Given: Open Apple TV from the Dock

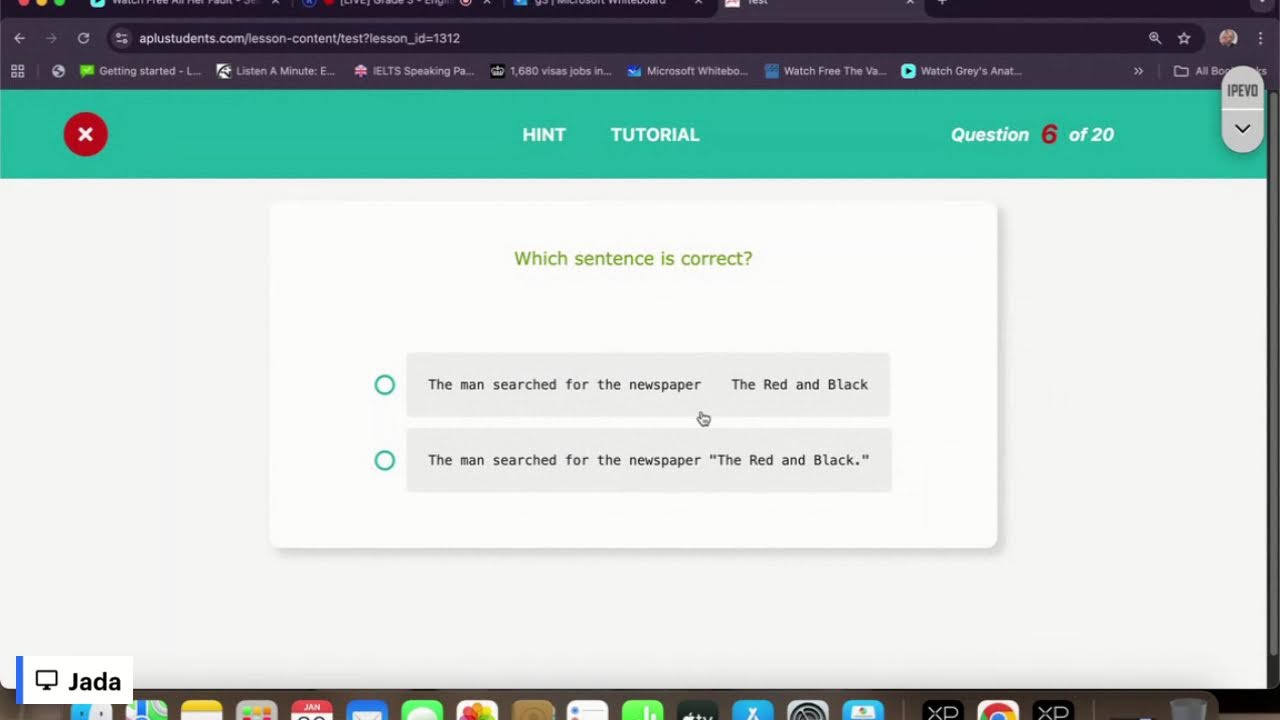Looking at the screenshot, I should click(x=697, y=711).
